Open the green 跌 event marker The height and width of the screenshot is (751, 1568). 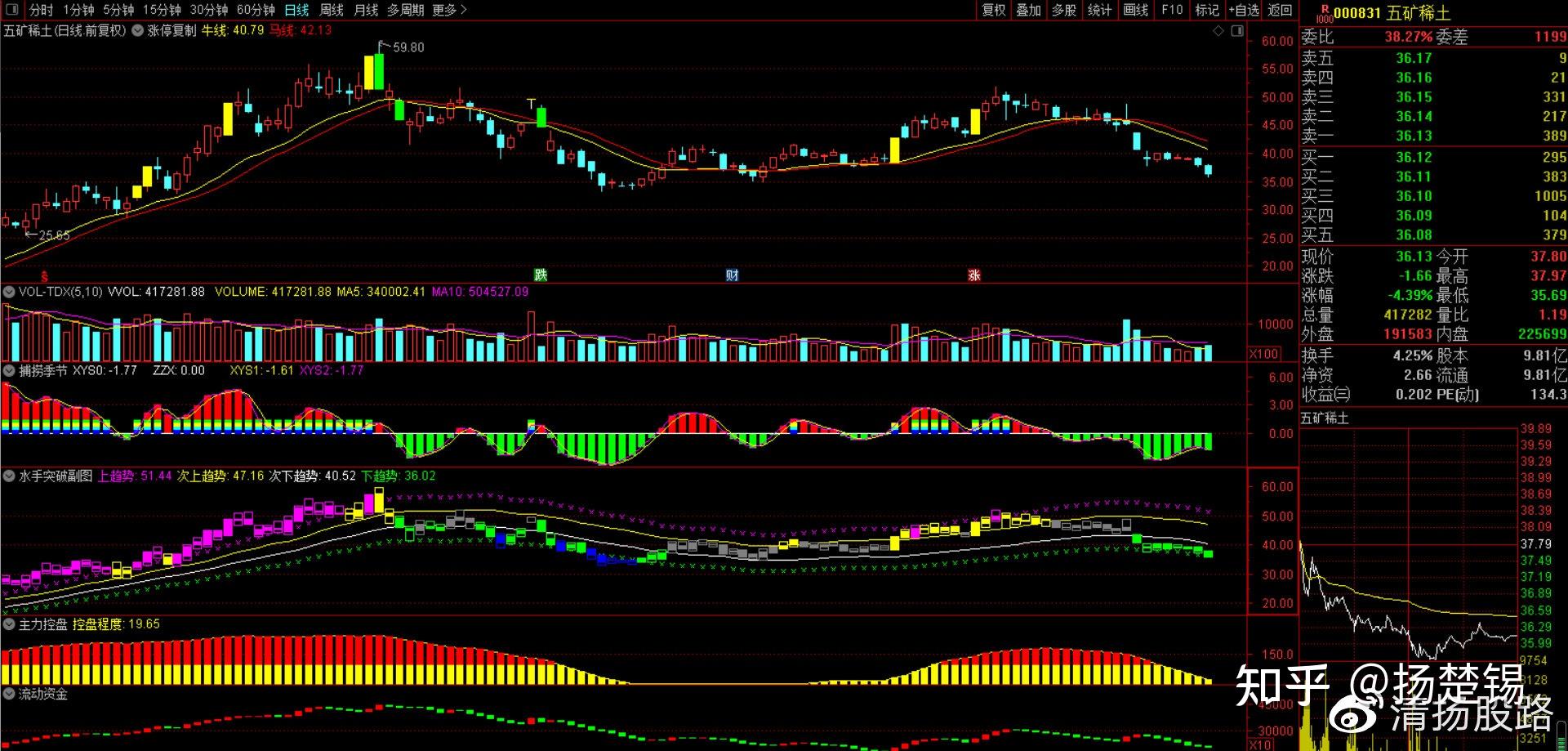tap(541, 275)
